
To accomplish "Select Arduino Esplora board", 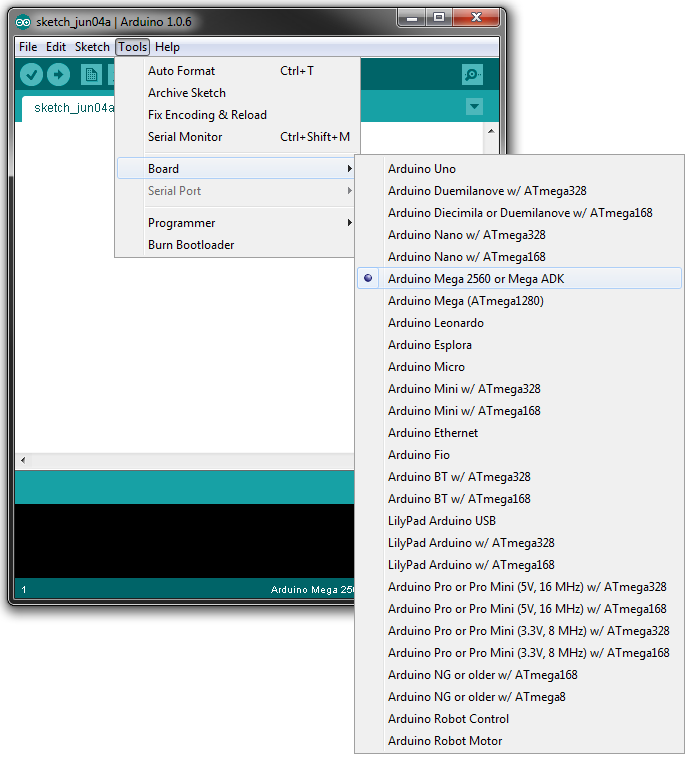I will tap(519, 345).
